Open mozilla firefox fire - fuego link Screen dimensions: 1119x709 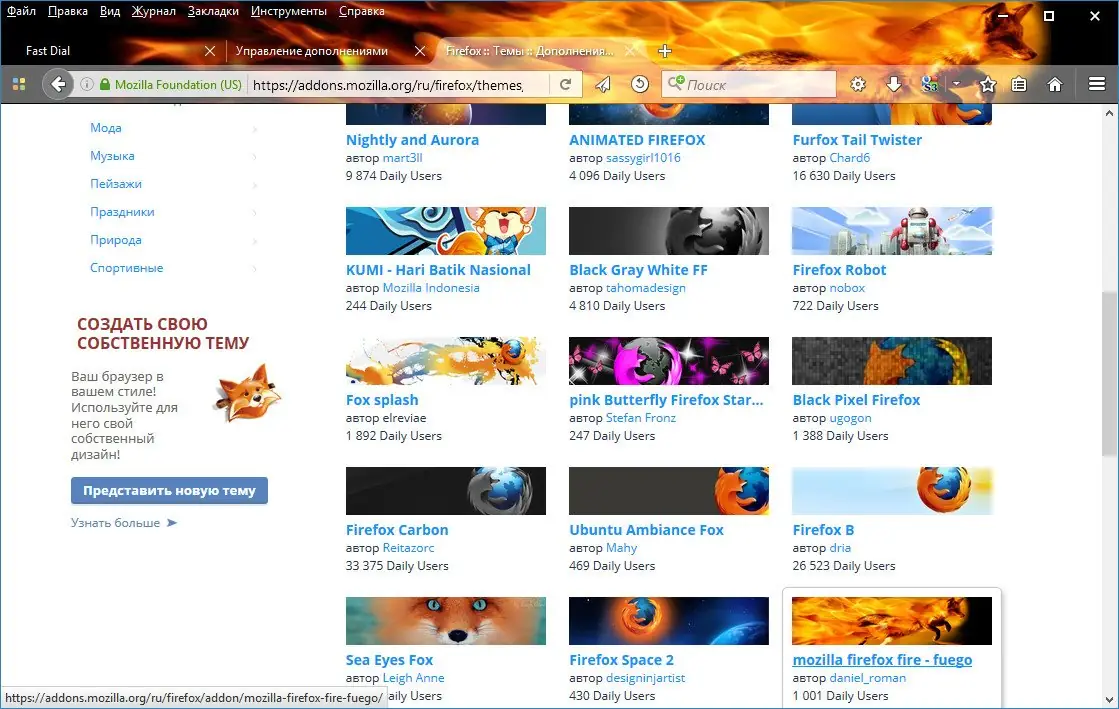point(882,660)
